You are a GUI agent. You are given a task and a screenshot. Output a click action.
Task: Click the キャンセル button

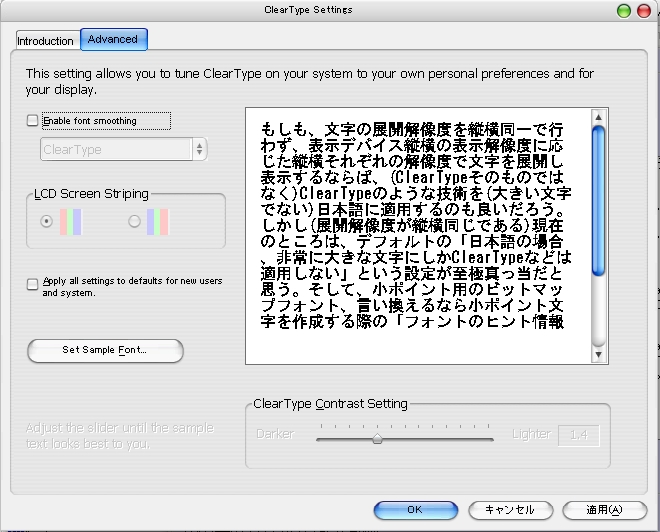tap(510, 510)
